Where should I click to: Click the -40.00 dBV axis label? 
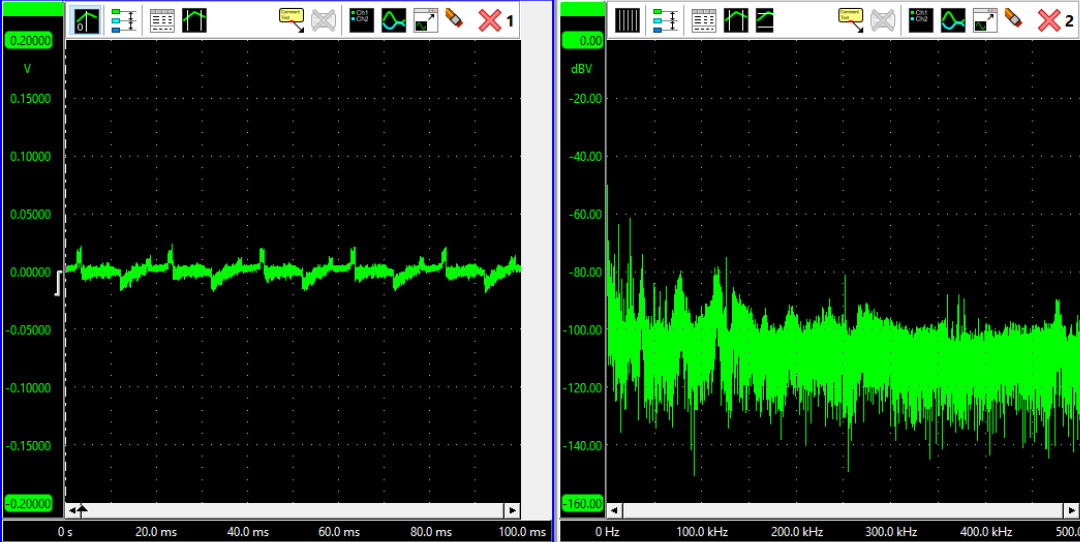pyautogui.click(x=585, y=156)
